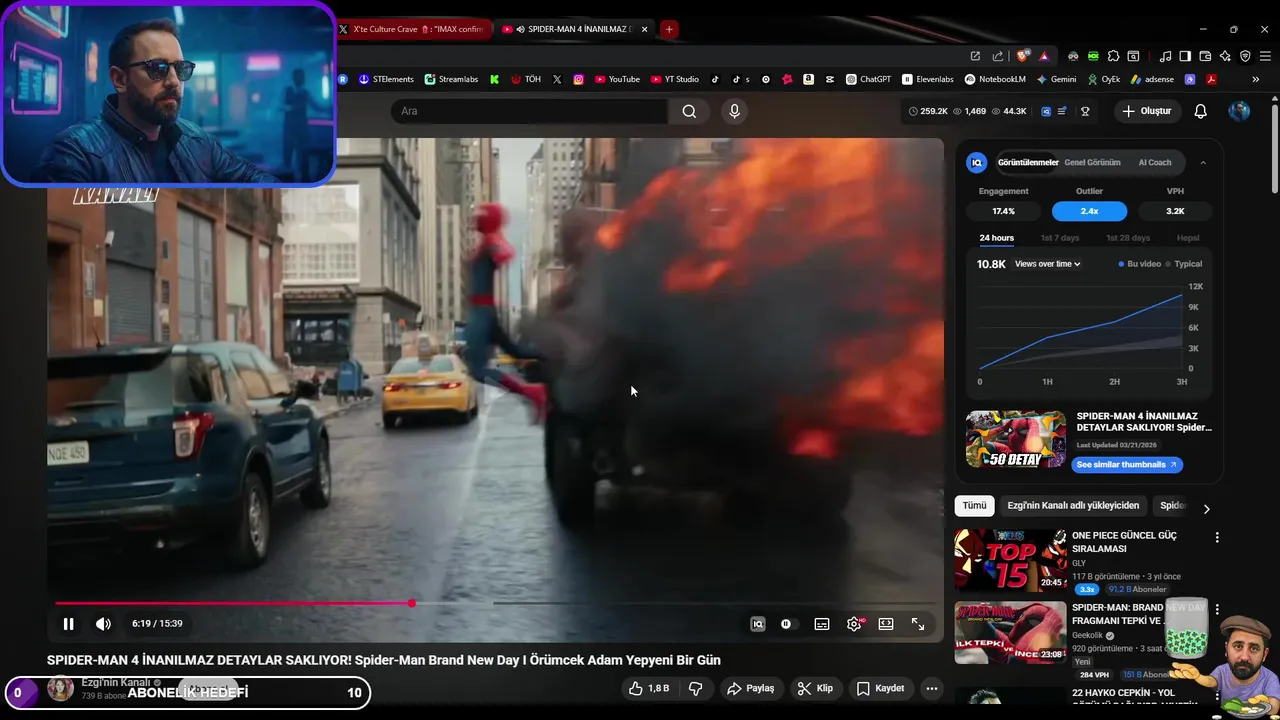Show hidden bookmarks with the double chevron
This screenshot has height=720, width=1280.
click(1255, 79)
